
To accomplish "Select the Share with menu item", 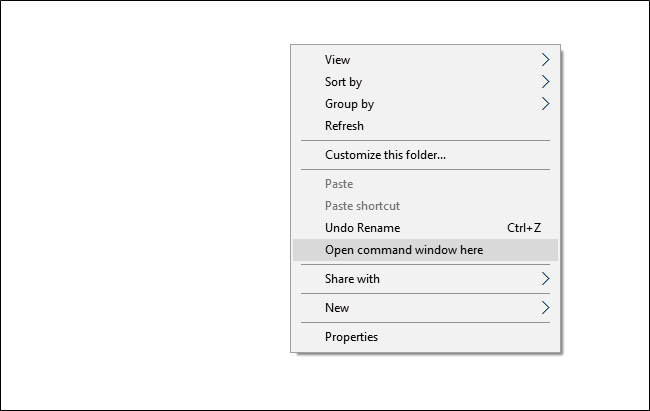I will pyautogui.click(x=425, y=279).
